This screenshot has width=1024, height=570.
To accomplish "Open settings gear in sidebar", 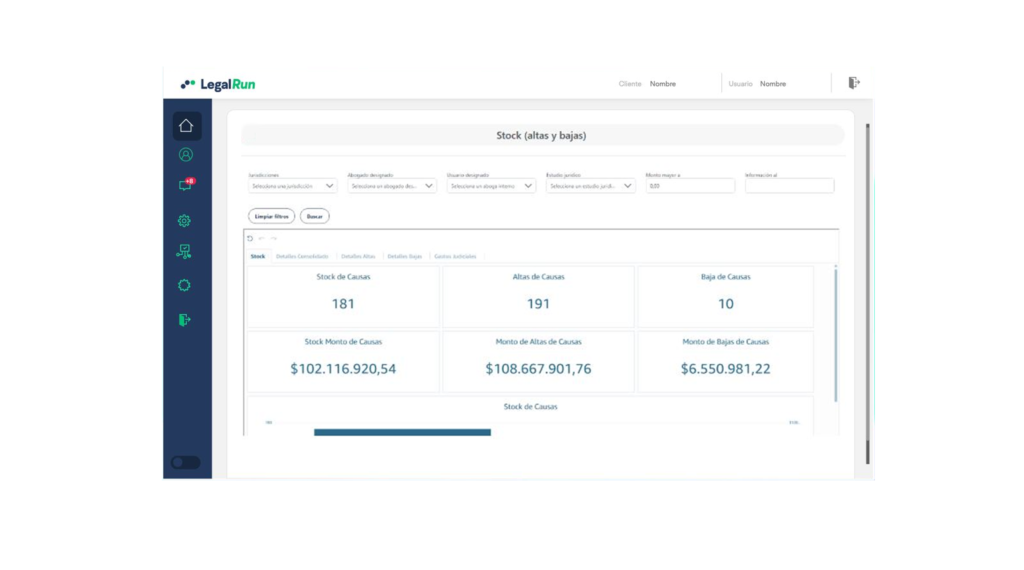I will 185,221.
